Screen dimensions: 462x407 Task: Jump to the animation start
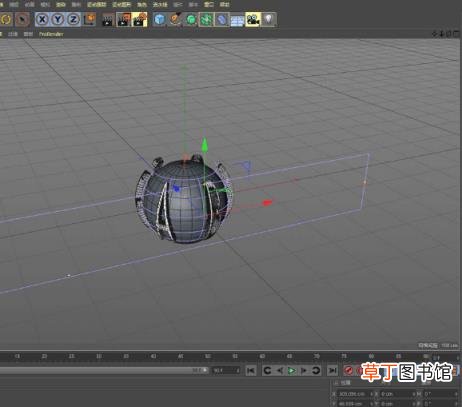pos(251,370)
